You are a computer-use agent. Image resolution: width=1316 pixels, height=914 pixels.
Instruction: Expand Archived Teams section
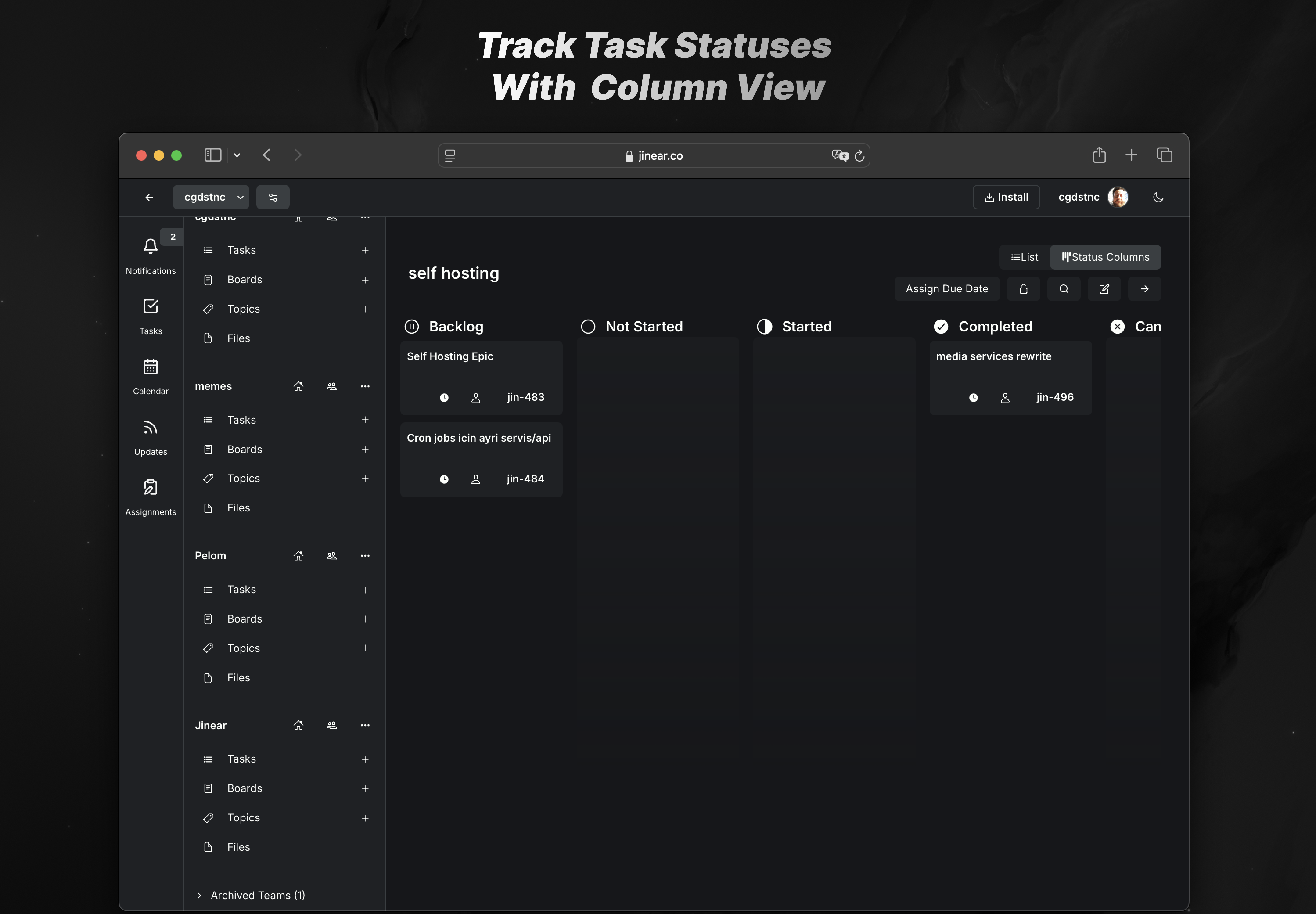[251, 895]
